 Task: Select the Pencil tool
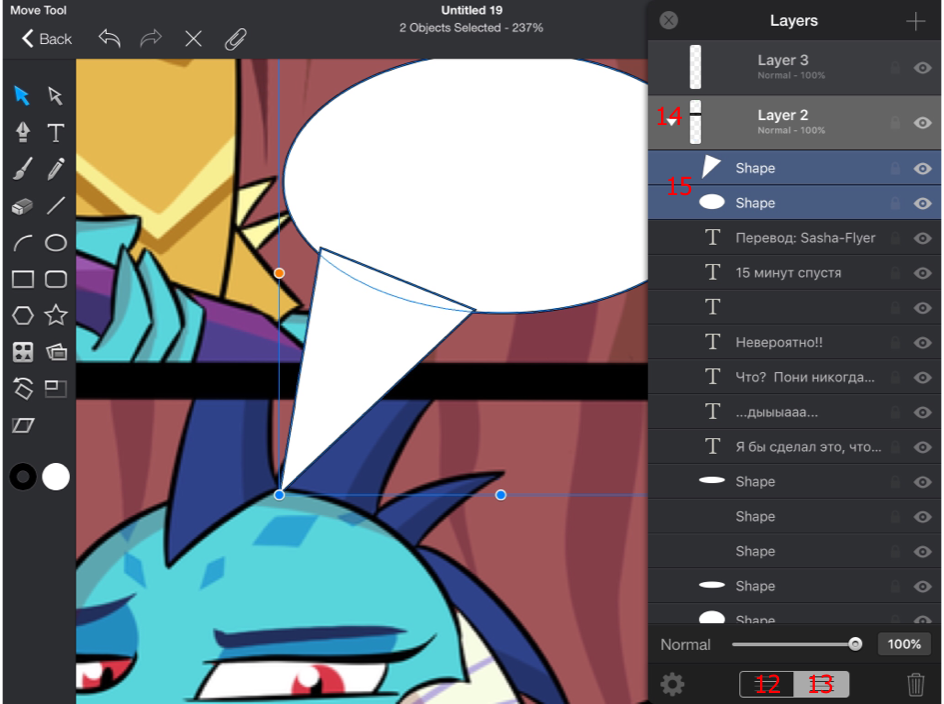pyautogui.click(x=55, y=169)
